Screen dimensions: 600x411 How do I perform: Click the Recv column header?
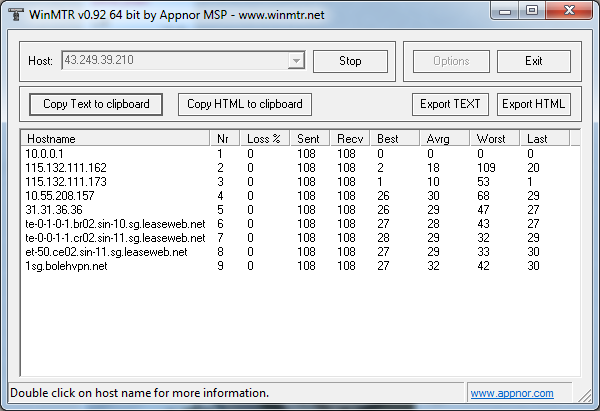[350, 139]
